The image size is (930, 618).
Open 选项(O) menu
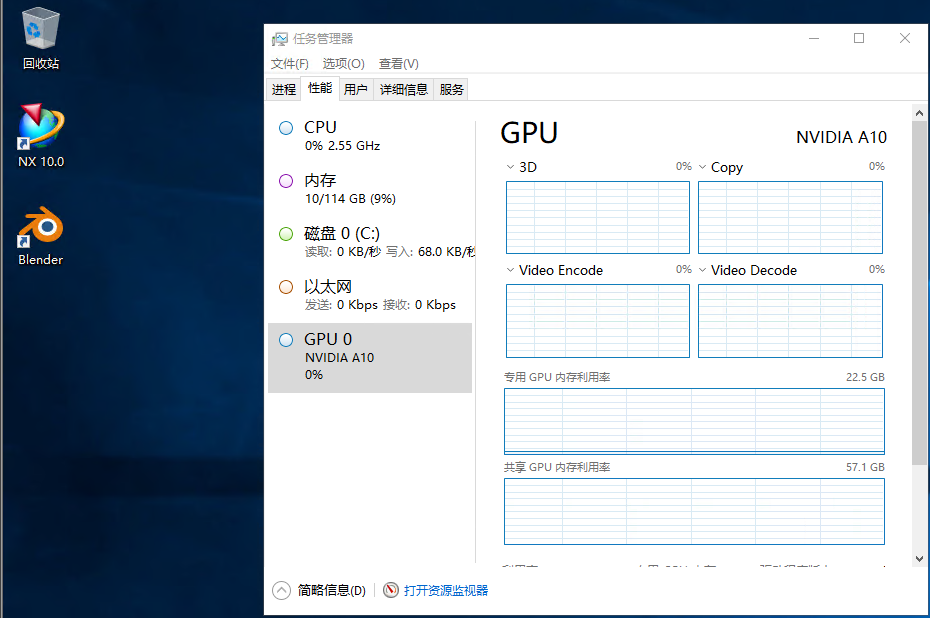[x=343, y=63]
